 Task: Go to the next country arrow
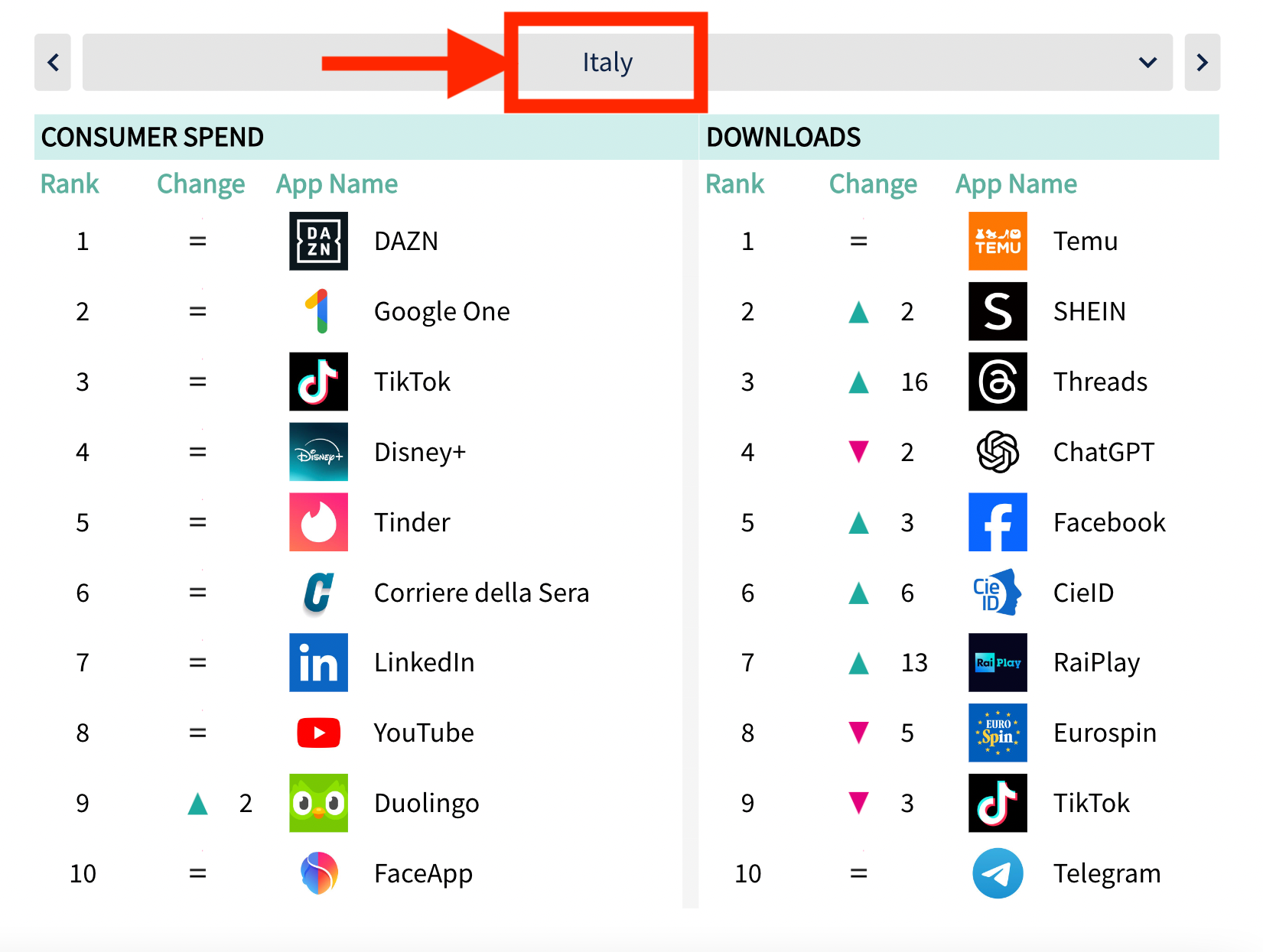1202,62
